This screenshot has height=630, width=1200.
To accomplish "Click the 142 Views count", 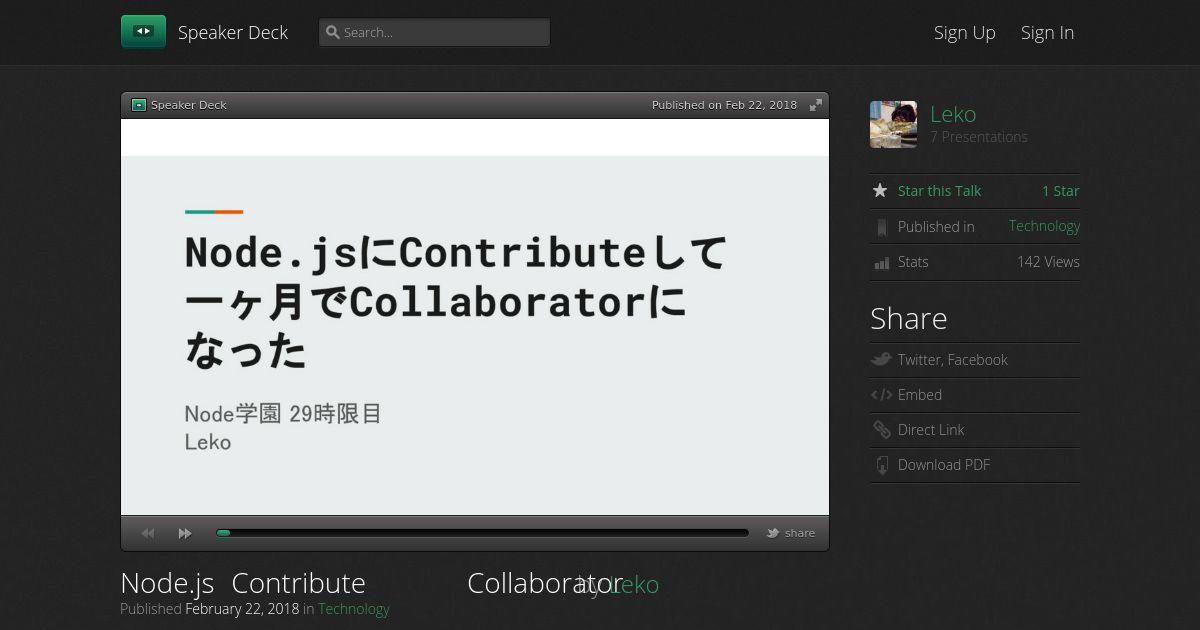I will pos(1048,262).
